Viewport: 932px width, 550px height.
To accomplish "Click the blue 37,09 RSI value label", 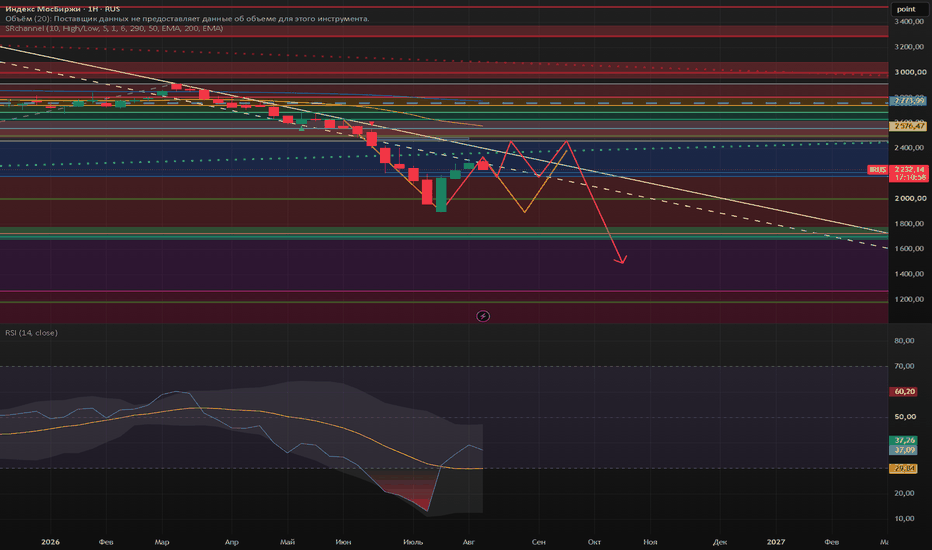I will (903, 450).
